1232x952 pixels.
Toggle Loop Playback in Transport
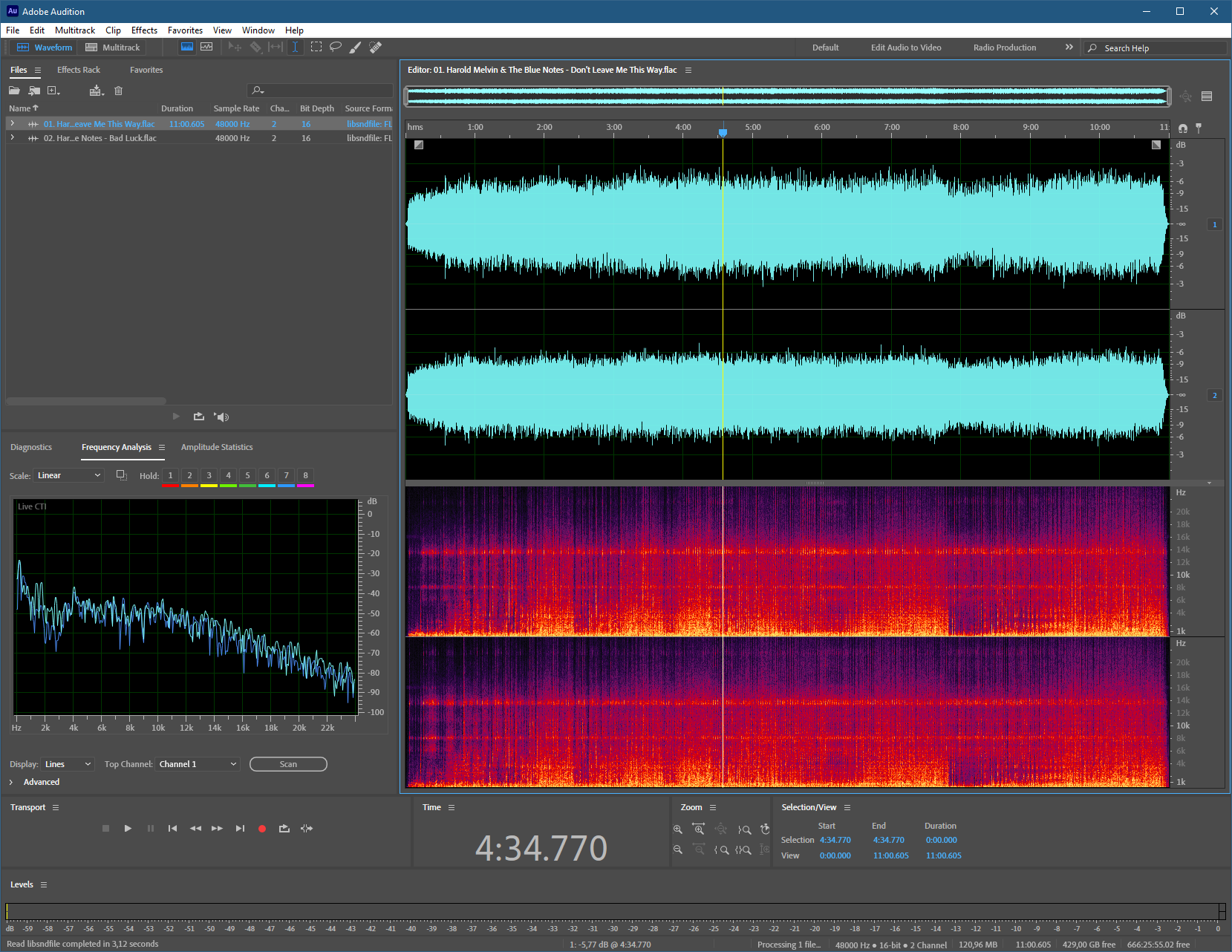[x=284, y=828]
